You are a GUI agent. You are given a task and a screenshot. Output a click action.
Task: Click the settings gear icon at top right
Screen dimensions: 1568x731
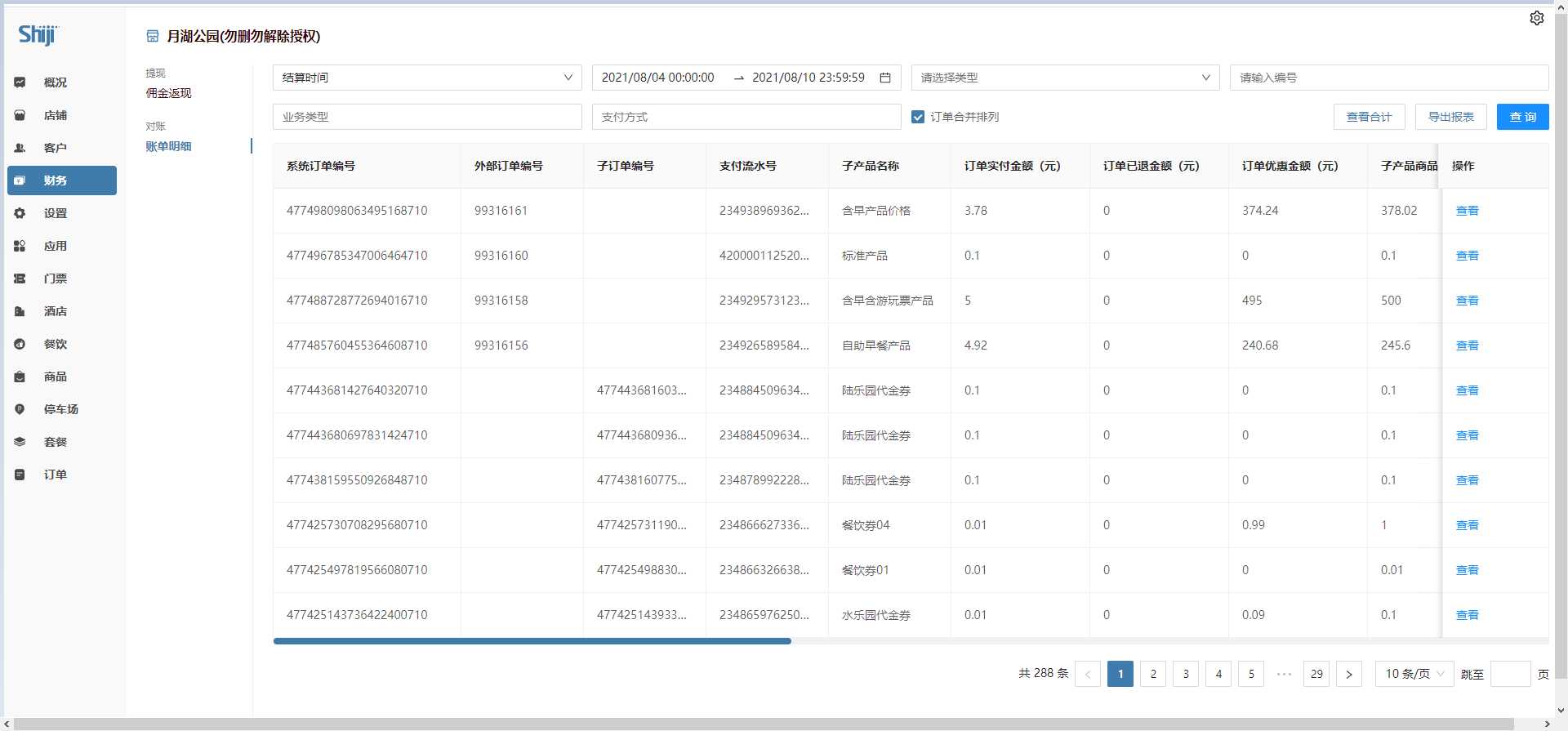tap(1536, 18)
